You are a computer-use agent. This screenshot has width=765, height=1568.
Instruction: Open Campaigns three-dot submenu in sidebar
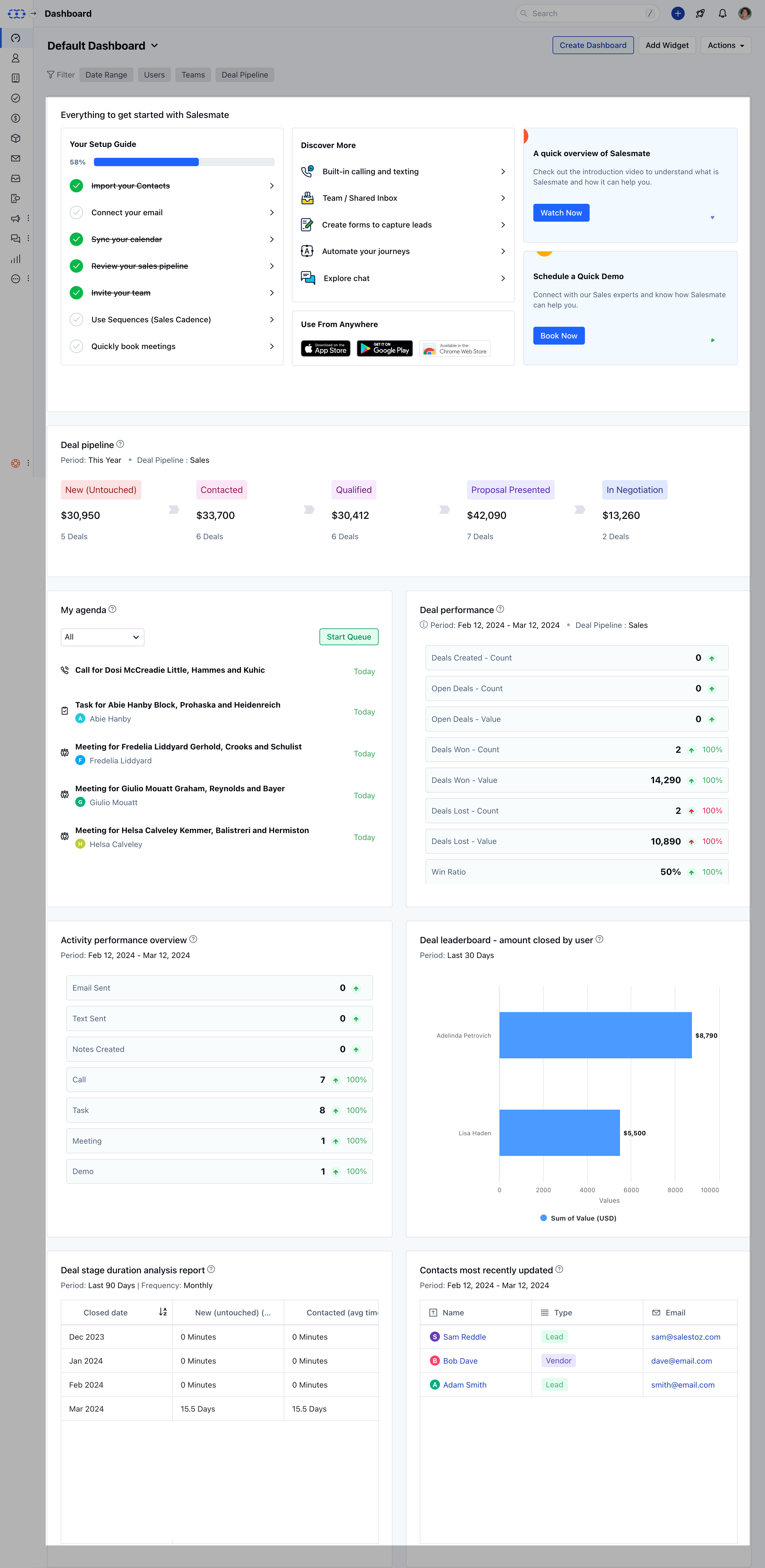click(28, 219)
